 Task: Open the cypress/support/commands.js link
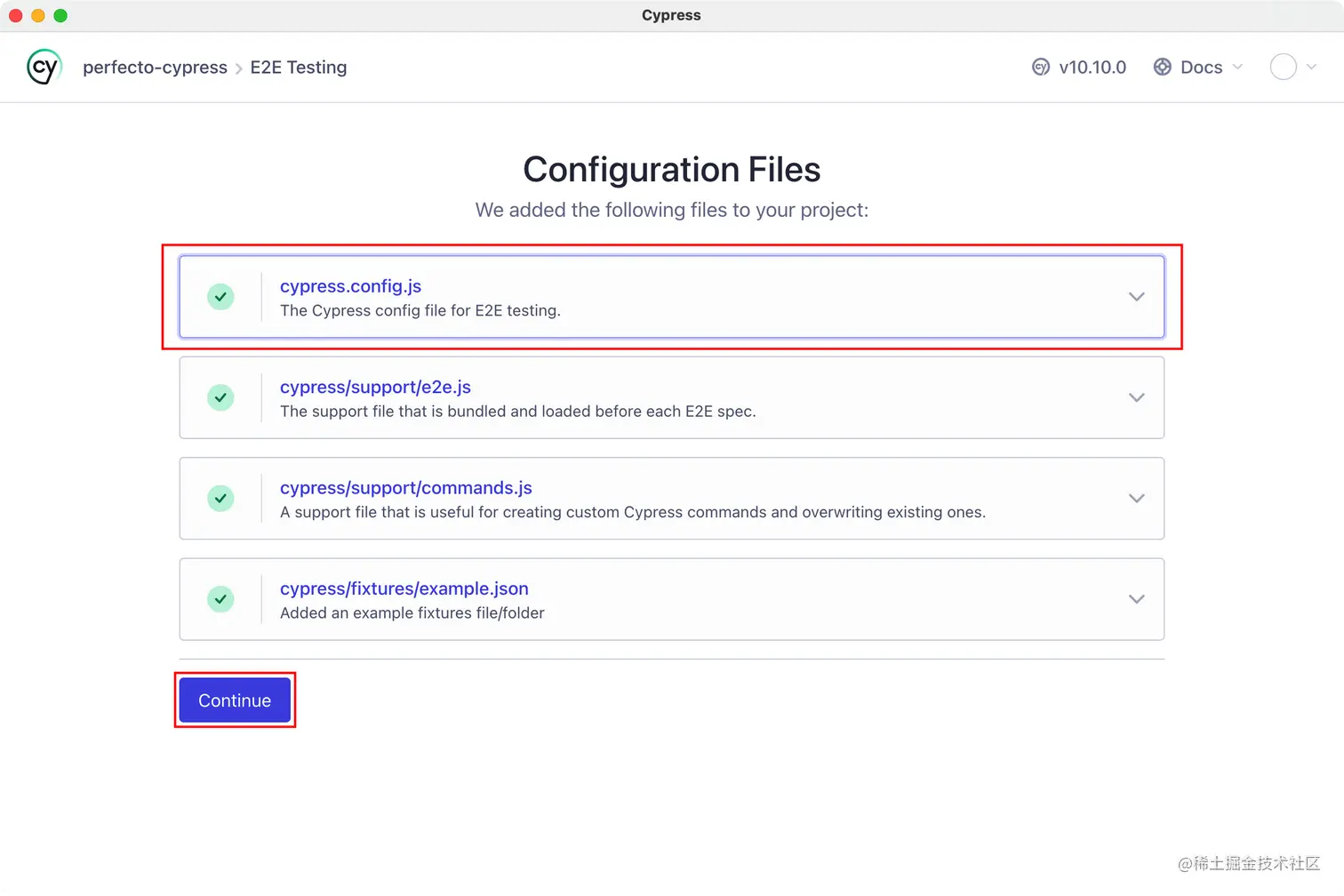tap(405, 488)
